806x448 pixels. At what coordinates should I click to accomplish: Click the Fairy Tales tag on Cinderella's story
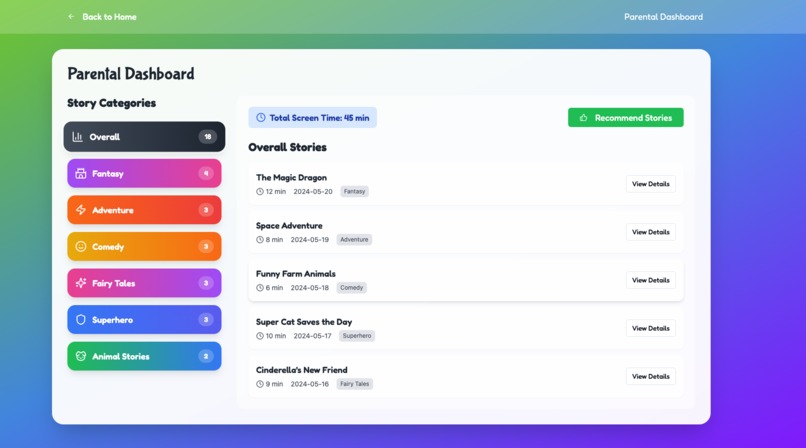click(355, 384)
